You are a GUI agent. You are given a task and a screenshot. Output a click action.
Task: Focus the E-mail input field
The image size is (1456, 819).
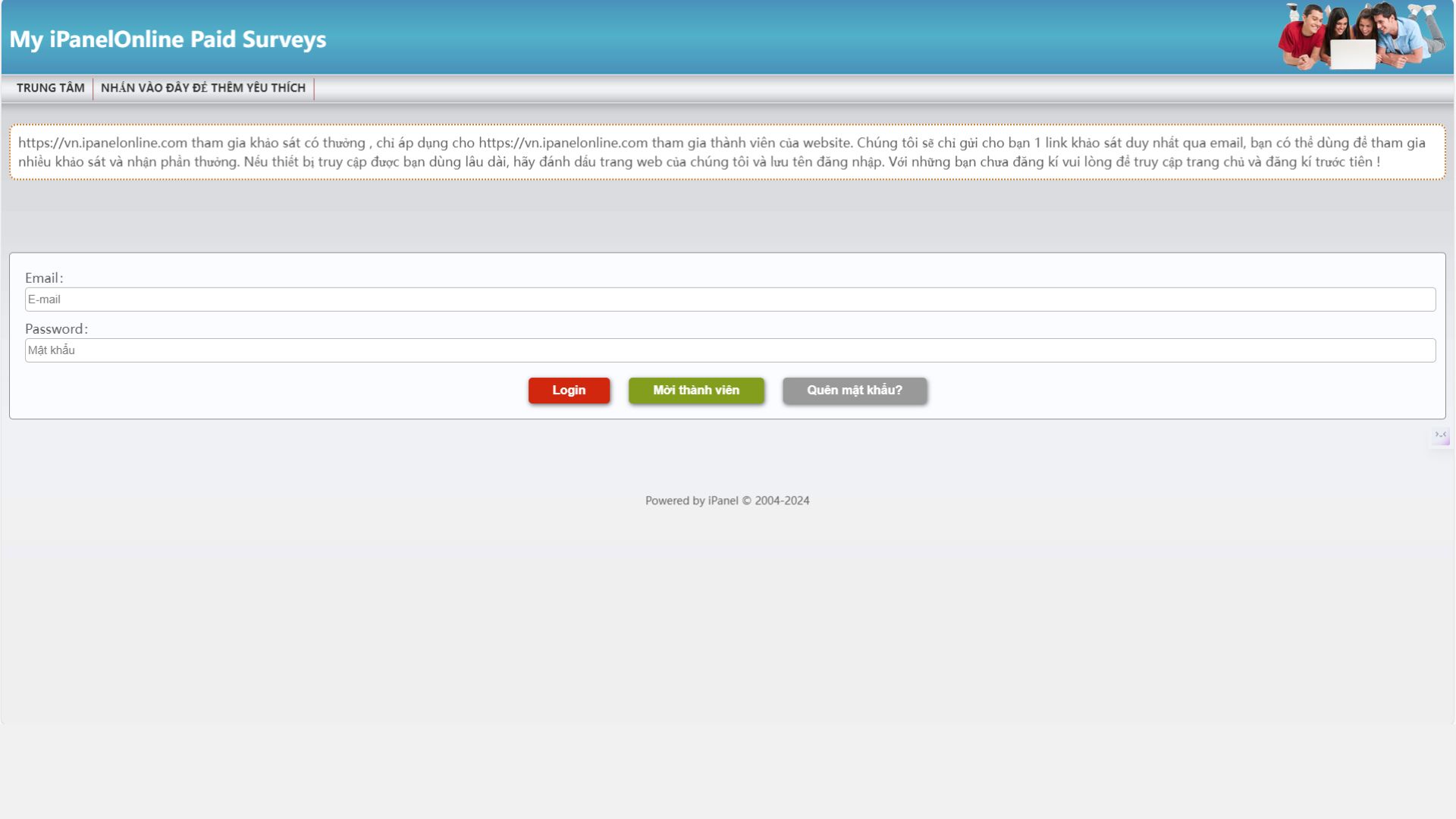tap(730, 300)
